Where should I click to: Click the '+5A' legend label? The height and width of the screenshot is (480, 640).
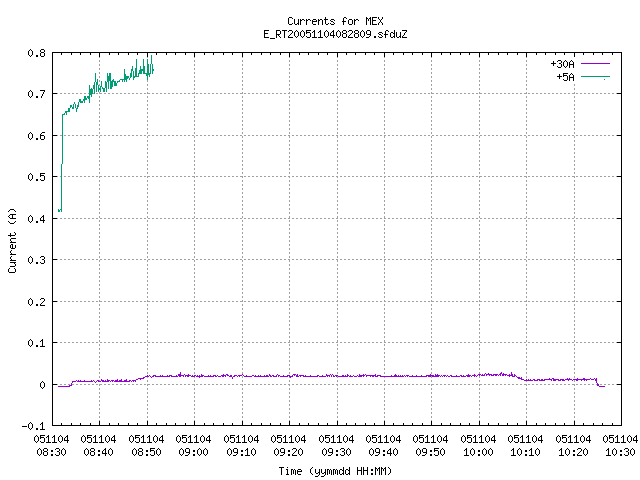565,77
